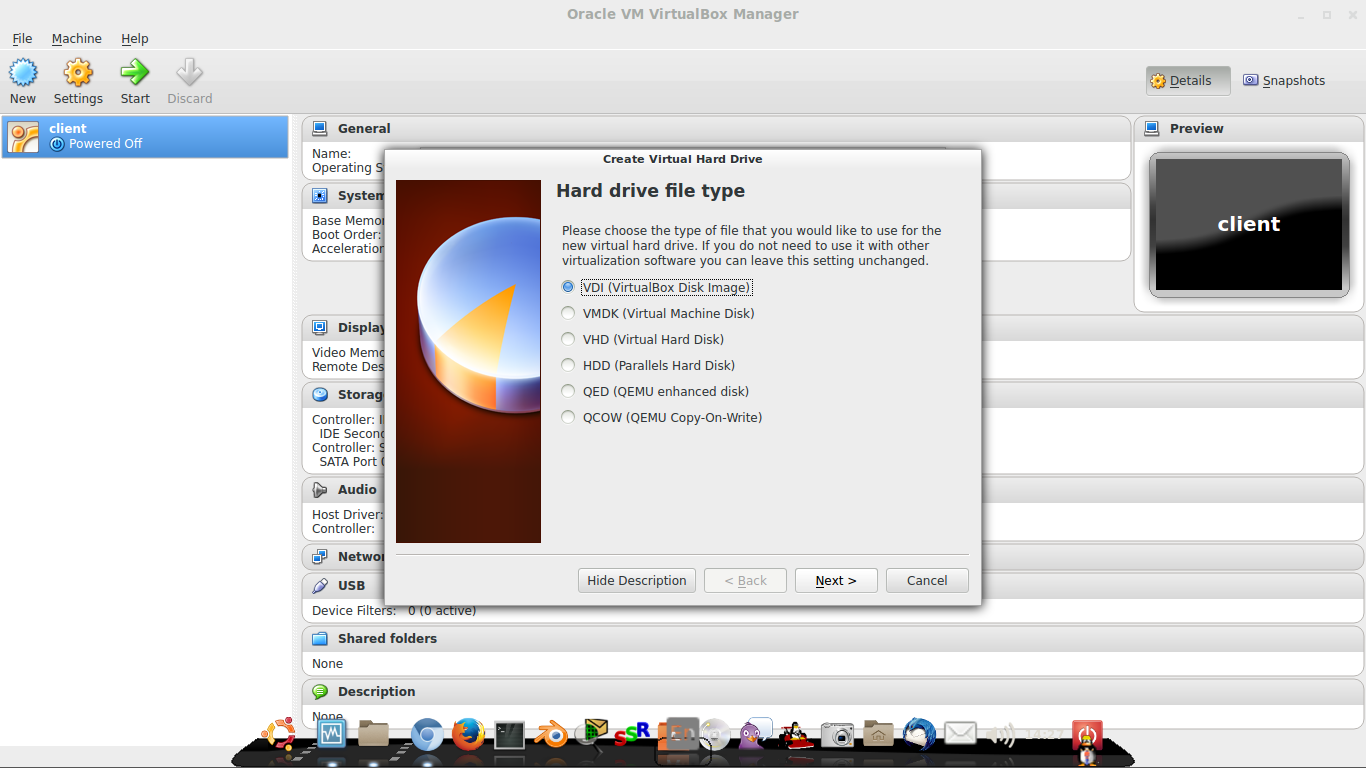Select QCOW (QEMU Copy-On-Write) radio option
This screenshot has height=768, width=1366.
tap(568, 417)
